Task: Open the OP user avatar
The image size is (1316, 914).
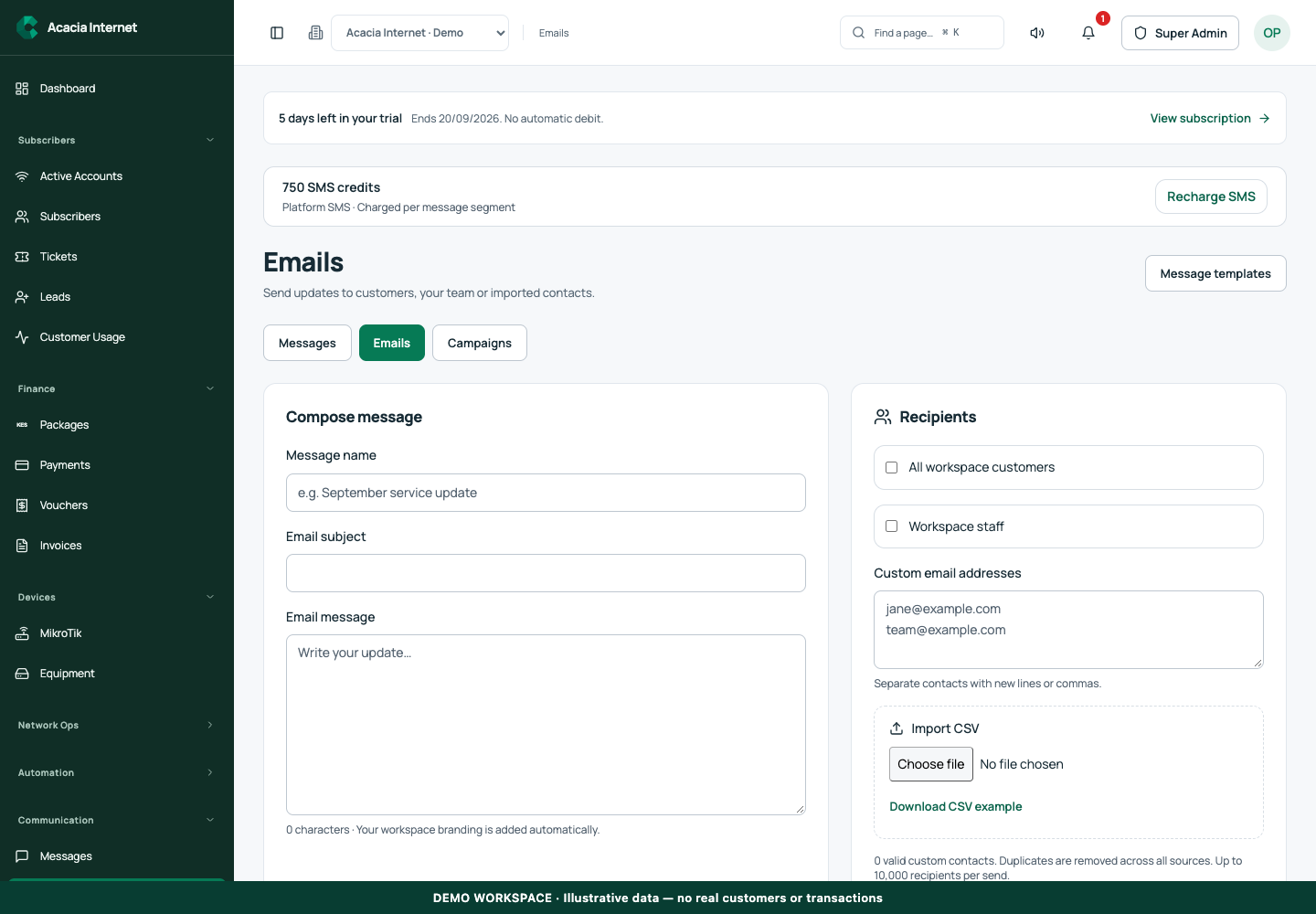Action: (1272, 33)
